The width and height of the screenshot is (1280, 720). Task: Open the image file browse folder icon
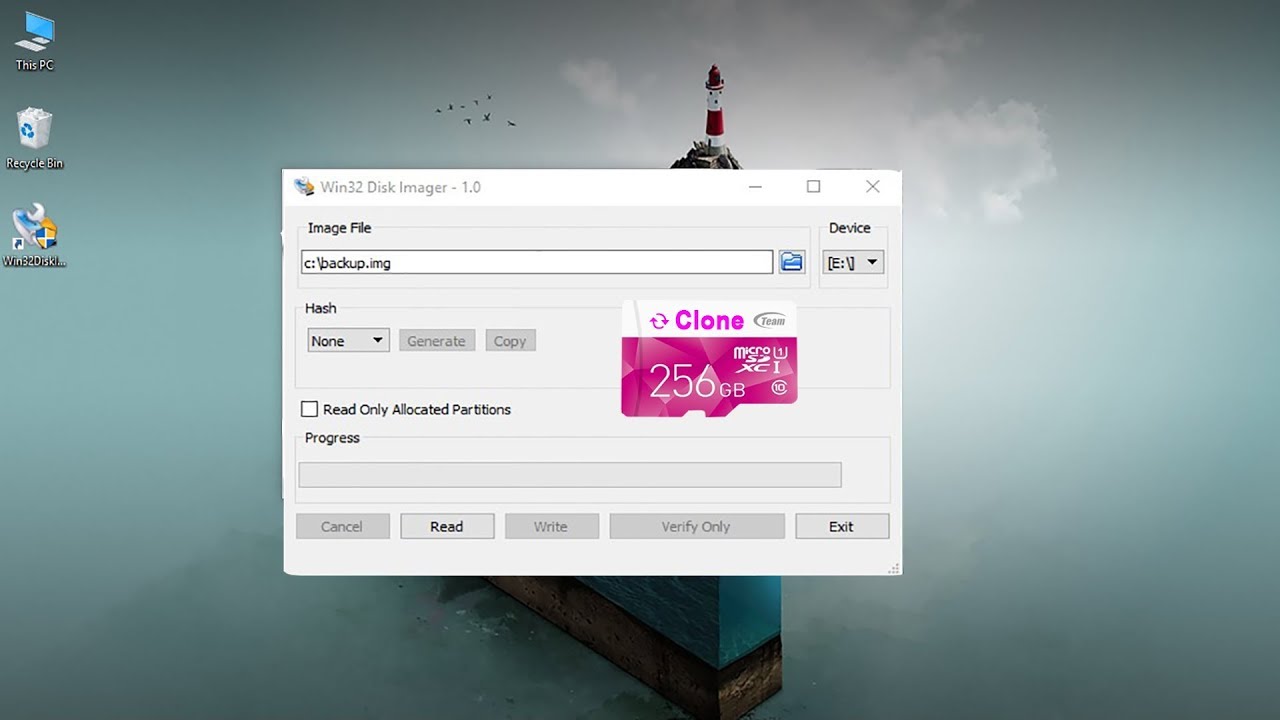click(x=791, y=261)
